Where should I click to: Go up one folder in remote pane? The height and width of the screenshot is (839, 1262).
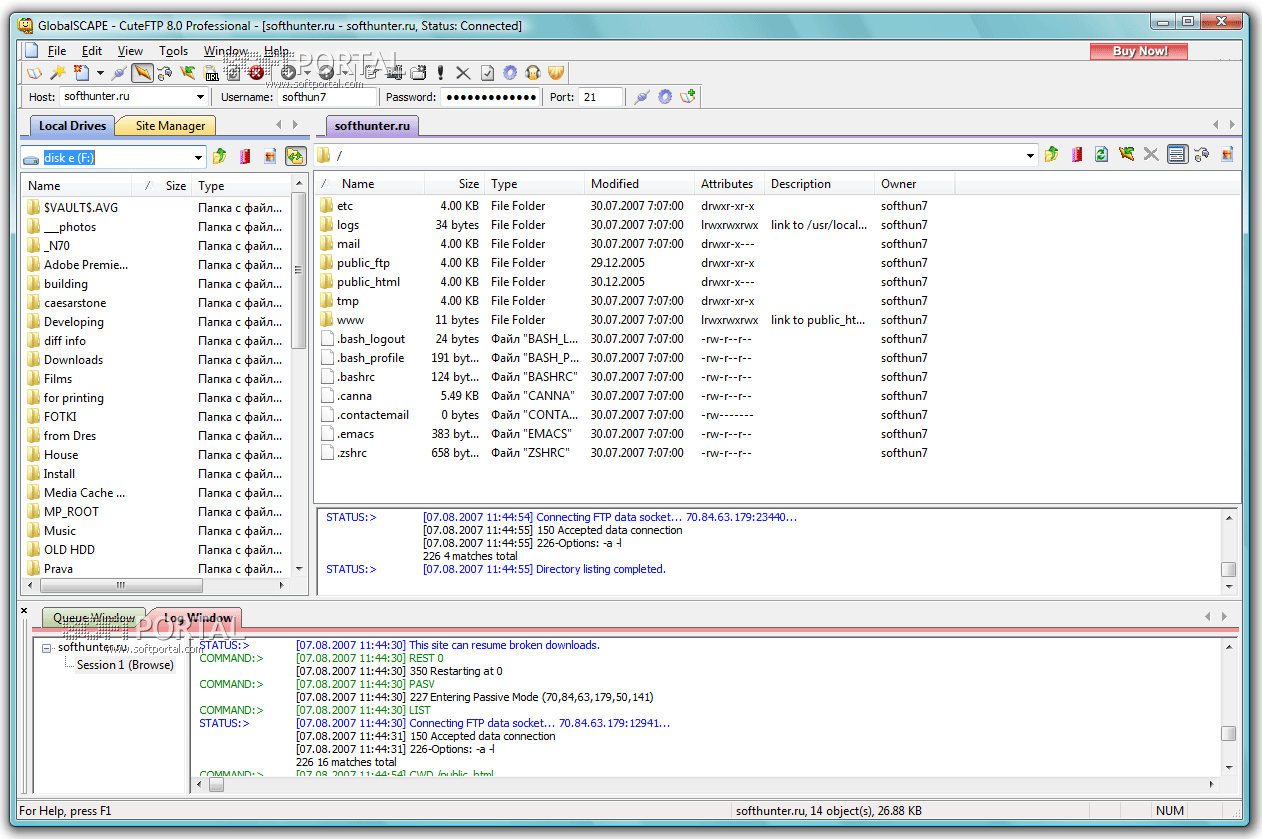click(x=1051, y=155)
